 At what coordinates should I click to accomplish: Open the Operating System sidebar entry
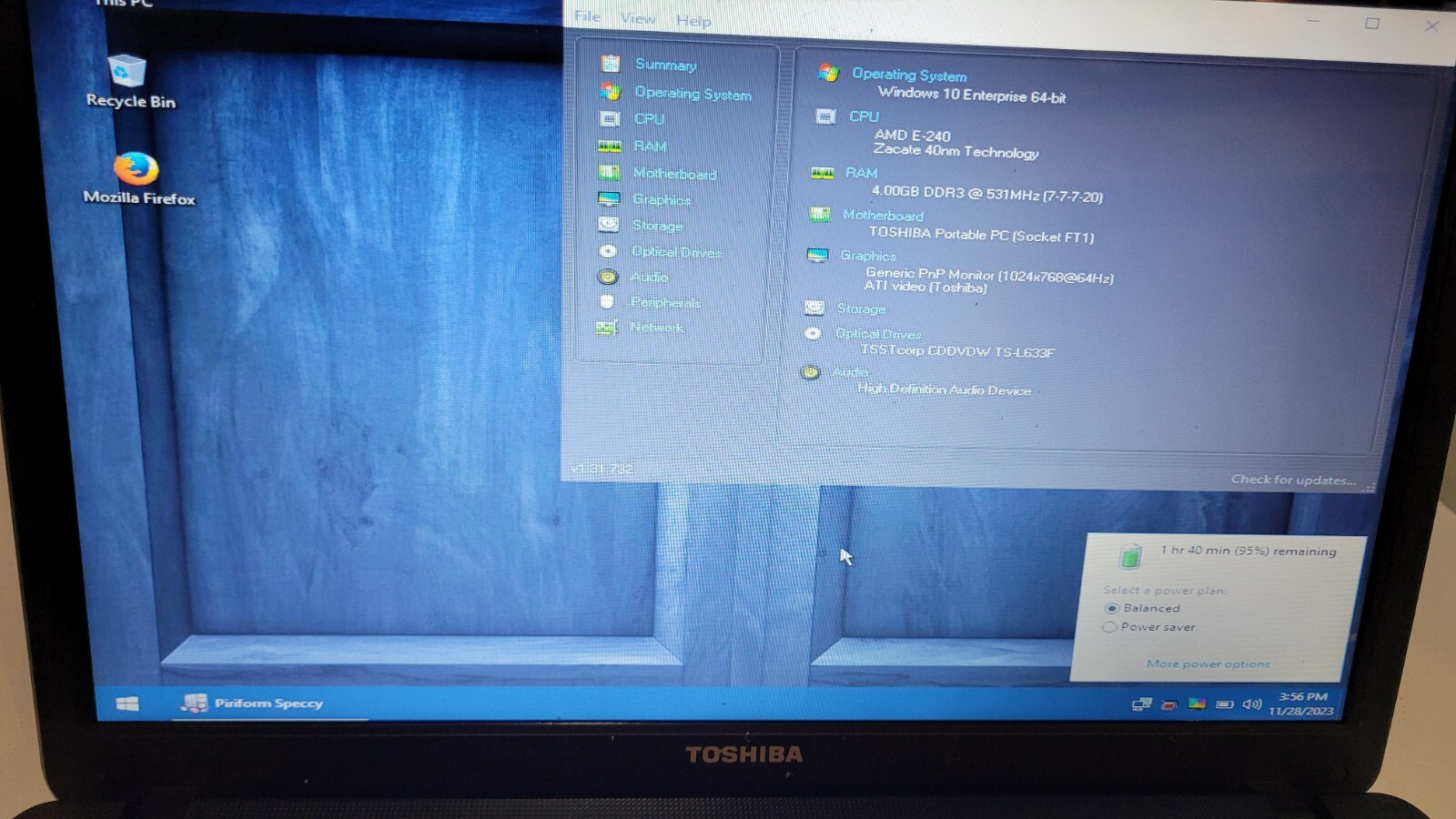click(693, 93)
